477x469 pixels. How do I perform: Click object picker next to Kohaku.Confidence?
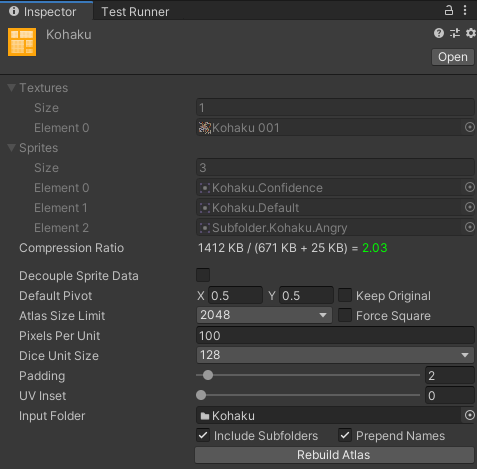pyautogui.click(x=470, y=187)
